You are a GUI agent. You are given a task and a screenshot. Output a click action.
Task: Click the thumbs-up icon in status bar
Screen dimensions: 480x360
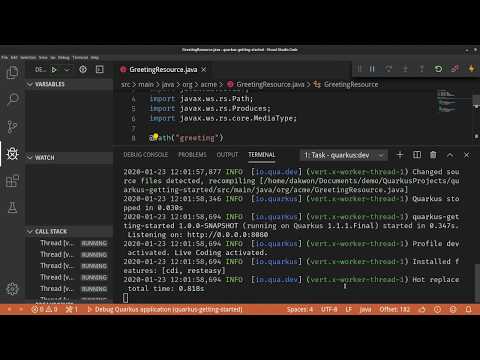pyautogui.click(x=422, y=309)
